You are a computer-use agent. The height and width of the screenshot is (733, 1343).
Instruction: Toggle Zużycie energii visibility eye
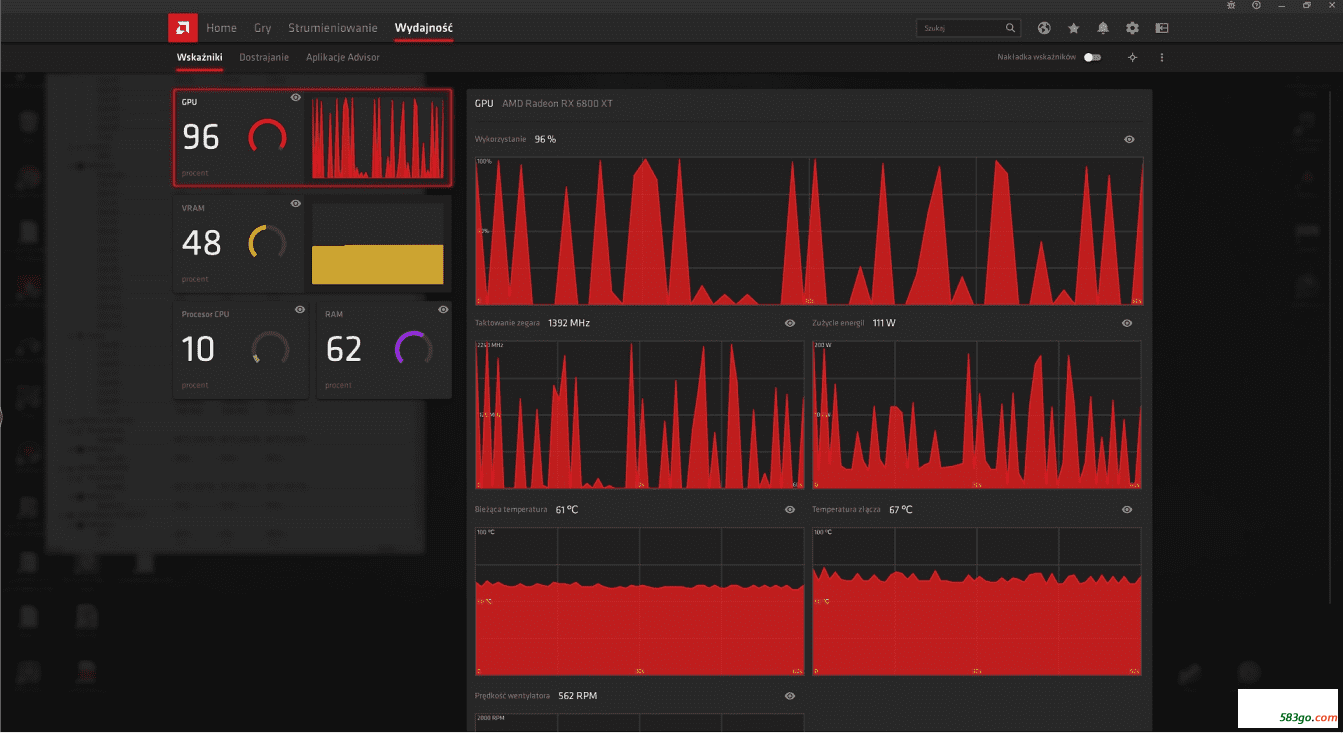[1127, 323]
